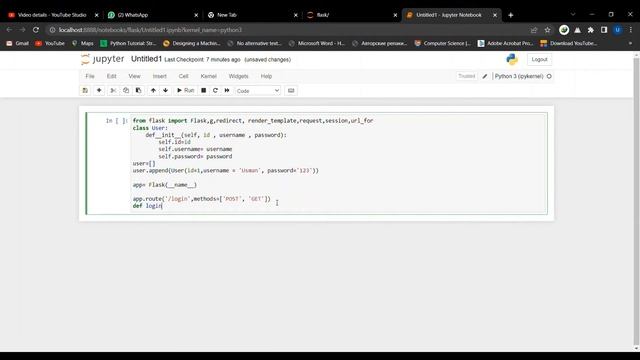Click the Last Checkpoint 7 minutes ago text
Screen dimensions: 640x360
[x=202, y=60]
